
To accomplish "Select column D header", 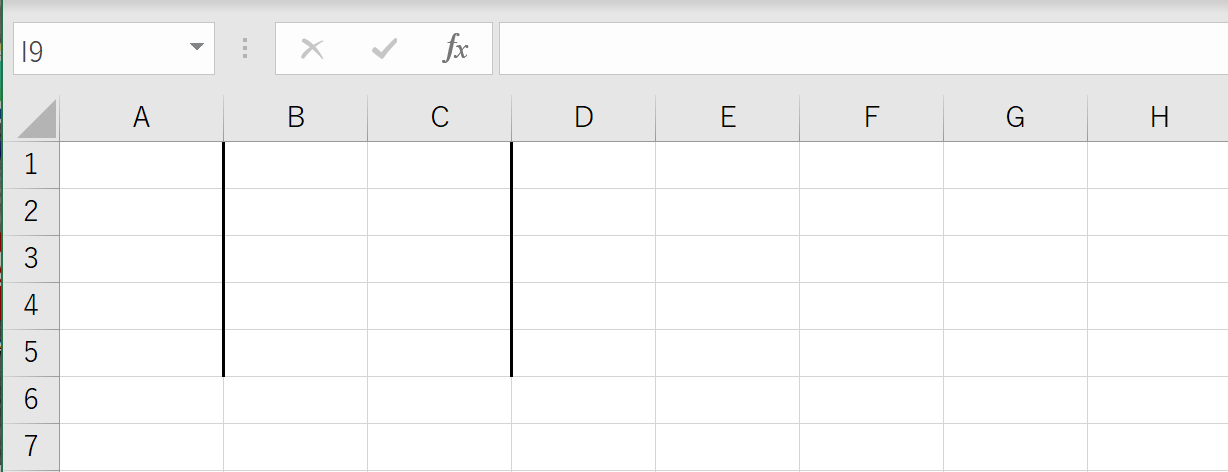I will (584, 118).
